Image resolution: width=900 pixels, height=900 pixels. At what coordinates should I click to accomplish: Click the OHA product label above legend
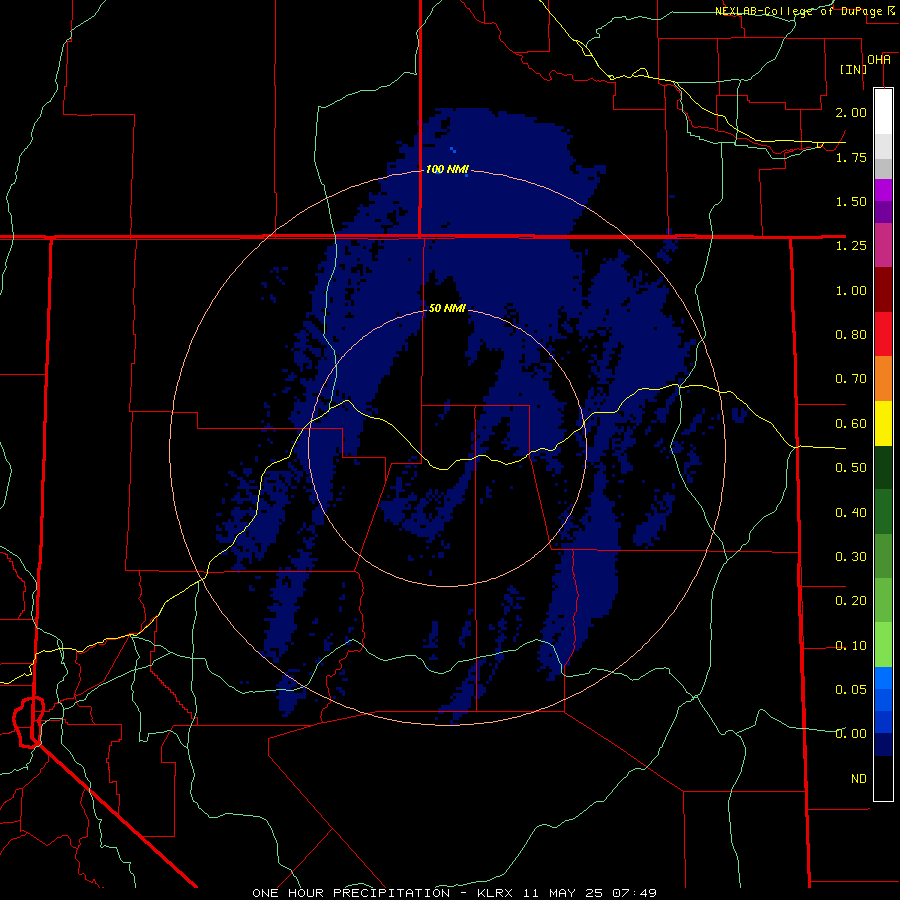(879, 60)
